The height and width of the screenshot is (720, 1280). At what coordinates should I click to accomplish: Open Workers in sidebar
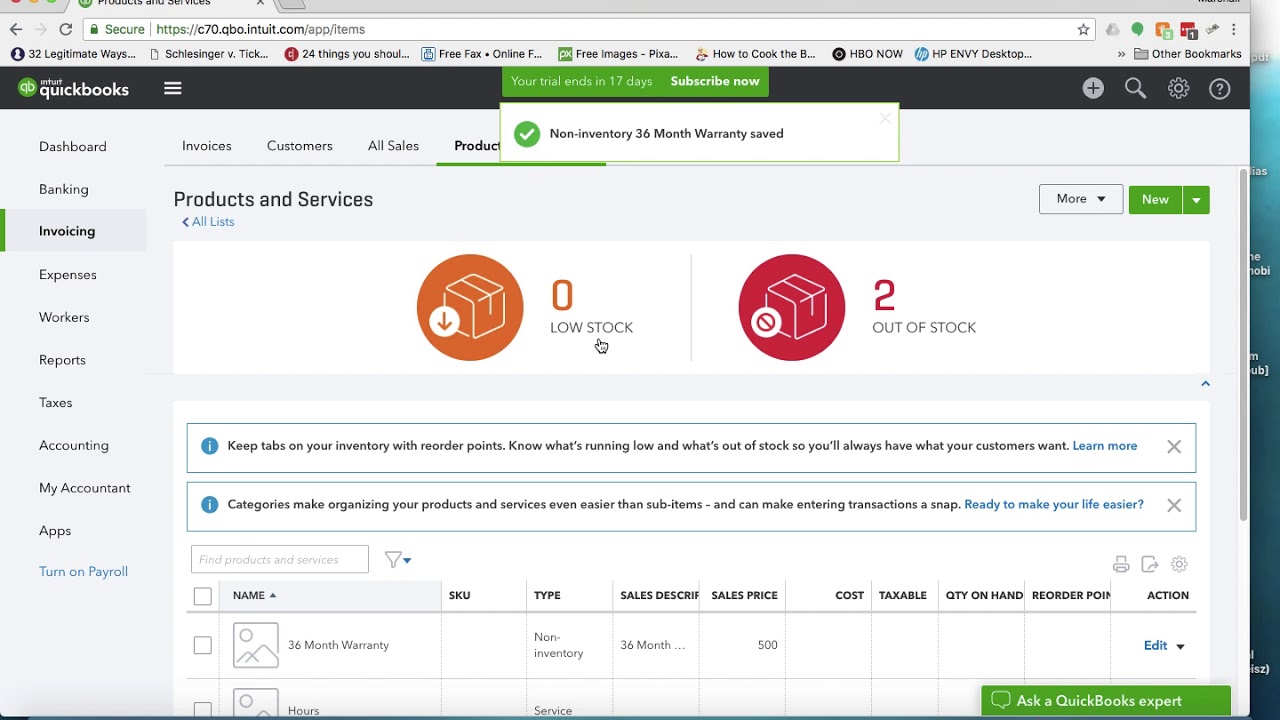pyautogui.click(x=64, y=317)
